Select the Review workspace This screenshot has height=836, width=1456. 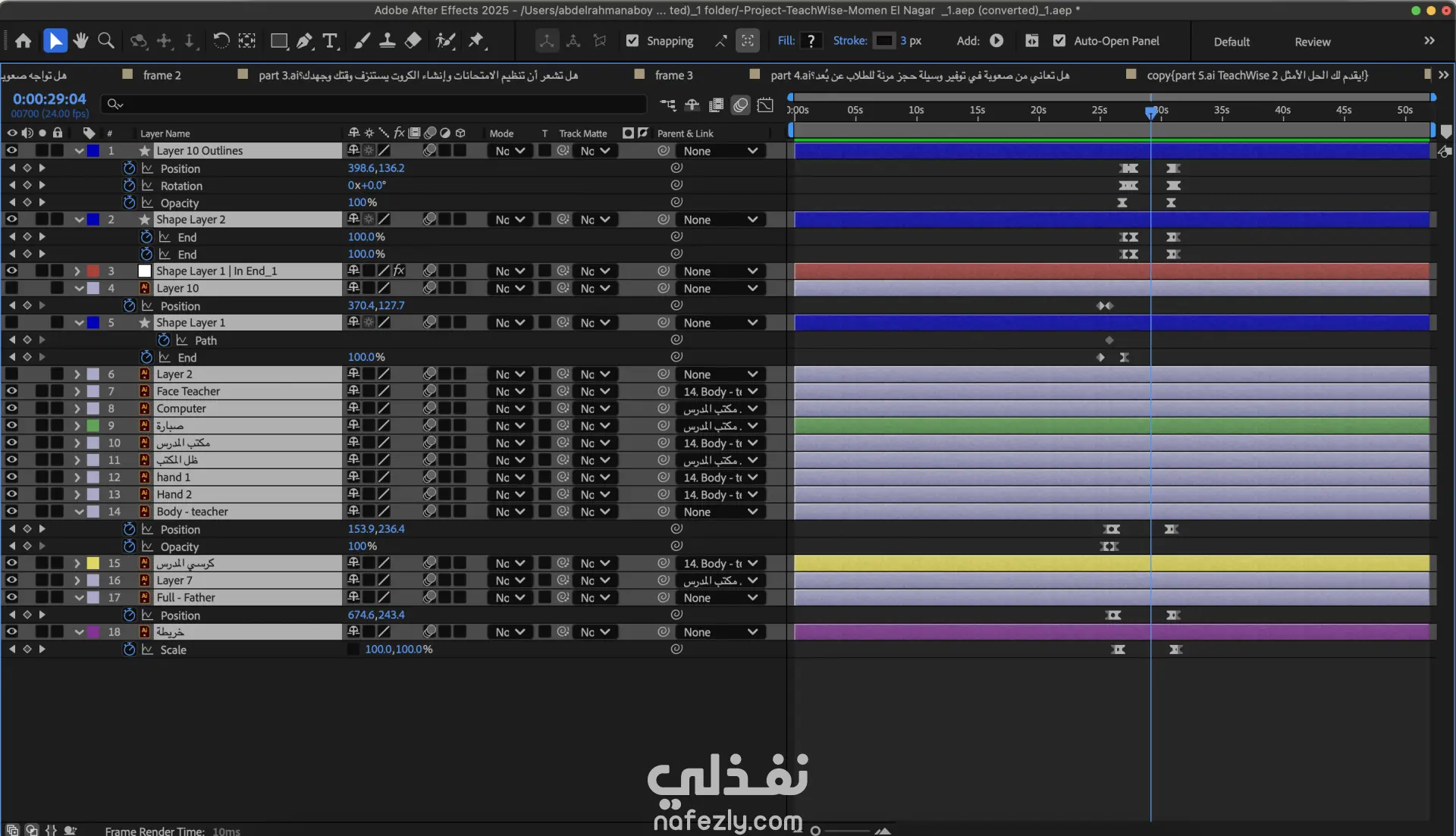(1312, 42)
